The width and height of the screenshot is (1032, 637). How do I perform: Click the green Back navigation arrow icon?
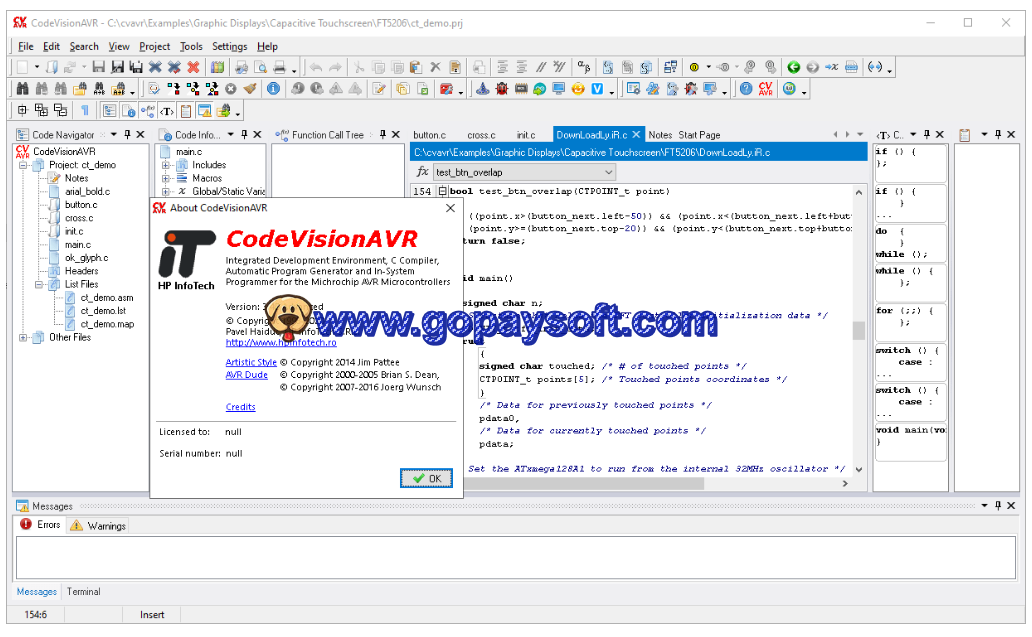click(792, 65)
